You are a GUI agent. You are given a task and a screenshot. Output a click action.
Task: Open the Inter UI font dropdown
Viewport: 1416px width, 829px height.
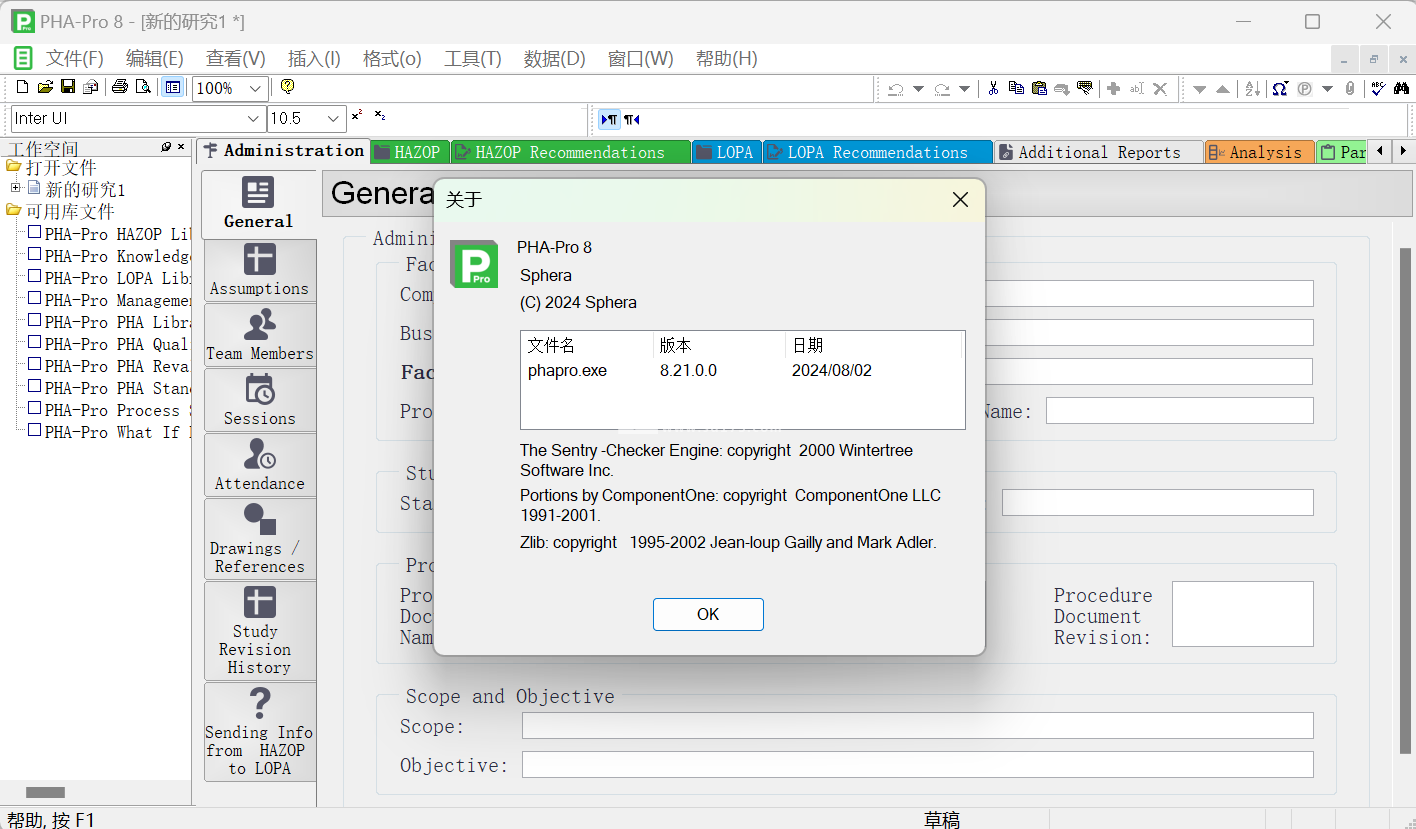[x=254, y=119]
